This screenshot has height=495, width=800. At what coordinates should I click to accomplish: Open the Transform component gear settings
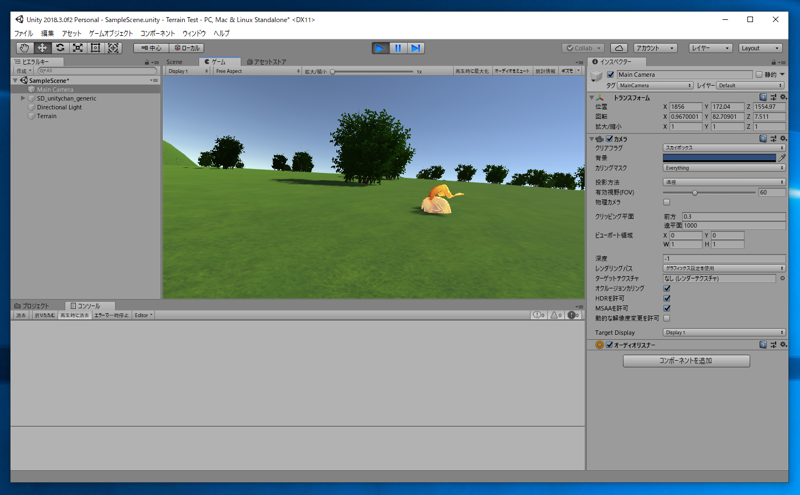pos(783,97)
